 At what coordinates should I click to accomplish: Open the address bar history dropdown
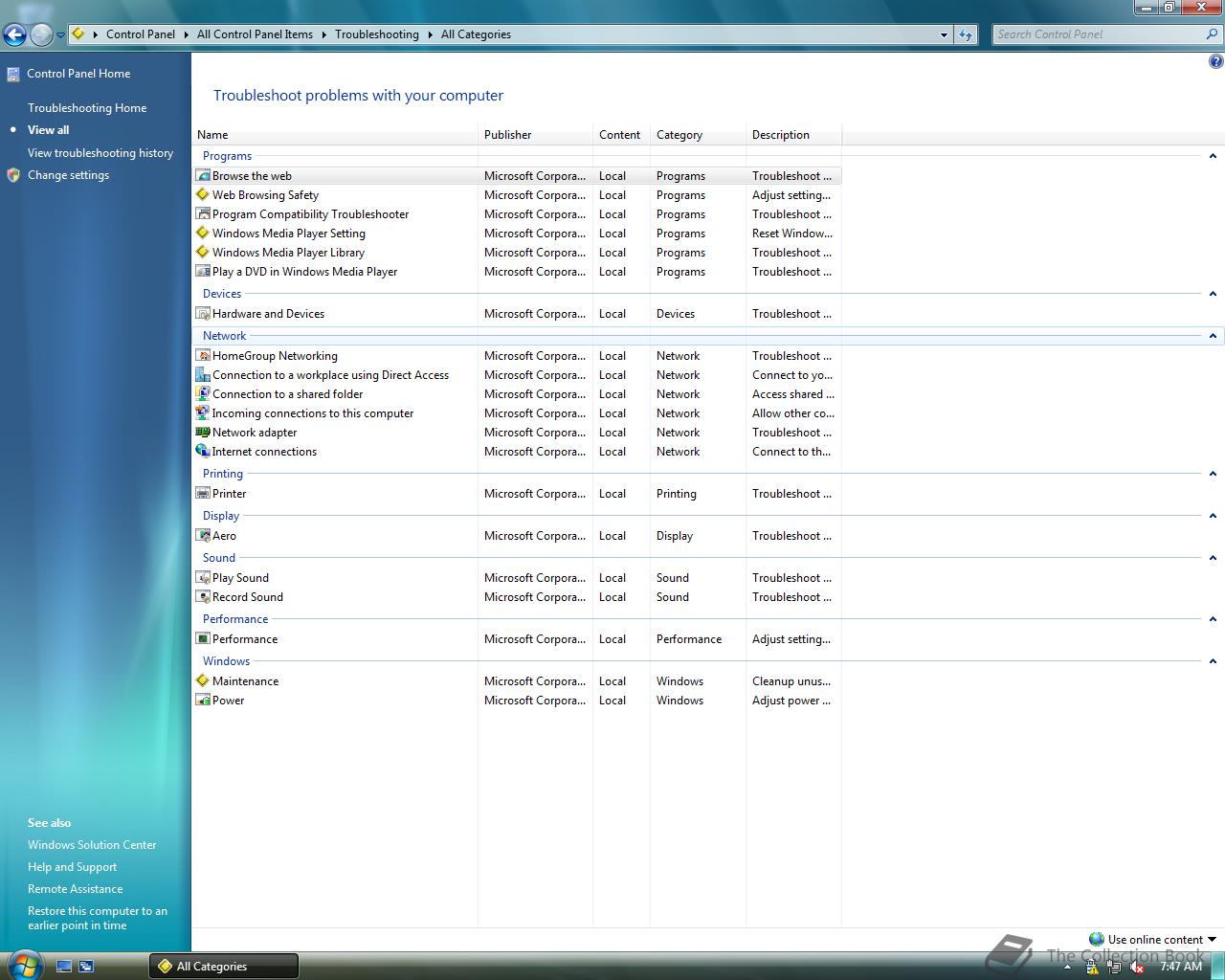click(x=944, y=34)
